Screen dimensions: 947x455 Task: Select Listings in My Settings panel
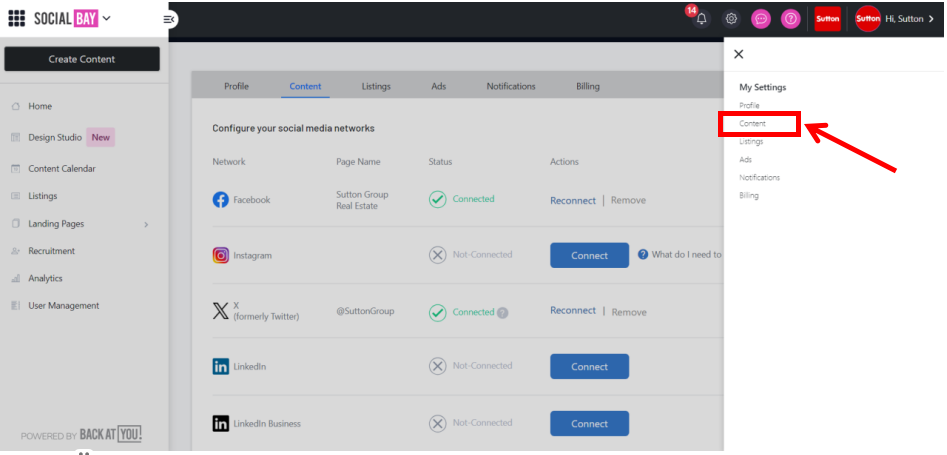click(751, 141)
